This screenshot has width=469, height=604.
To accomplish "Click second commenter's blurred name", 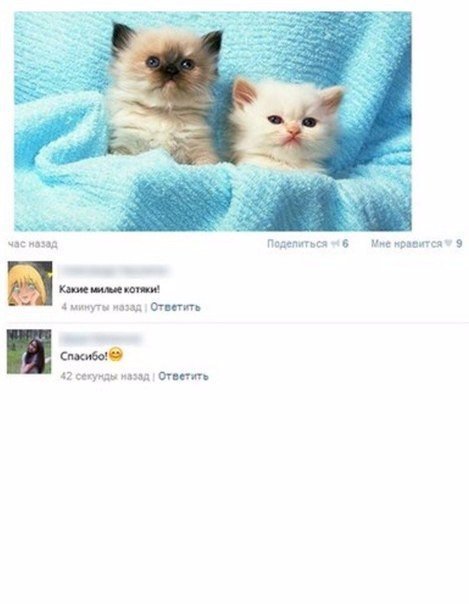I will click(101, 339).
